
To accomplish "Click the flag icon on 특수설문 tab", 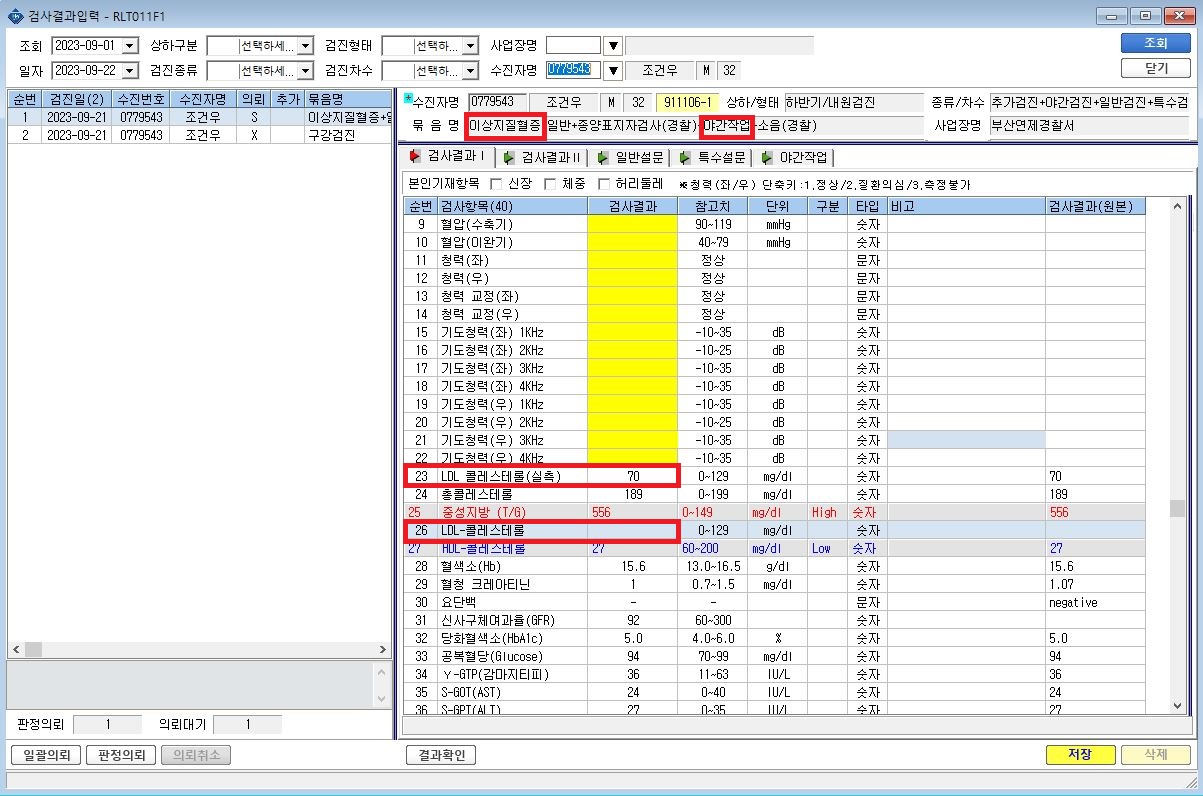I will pos(685,157).
